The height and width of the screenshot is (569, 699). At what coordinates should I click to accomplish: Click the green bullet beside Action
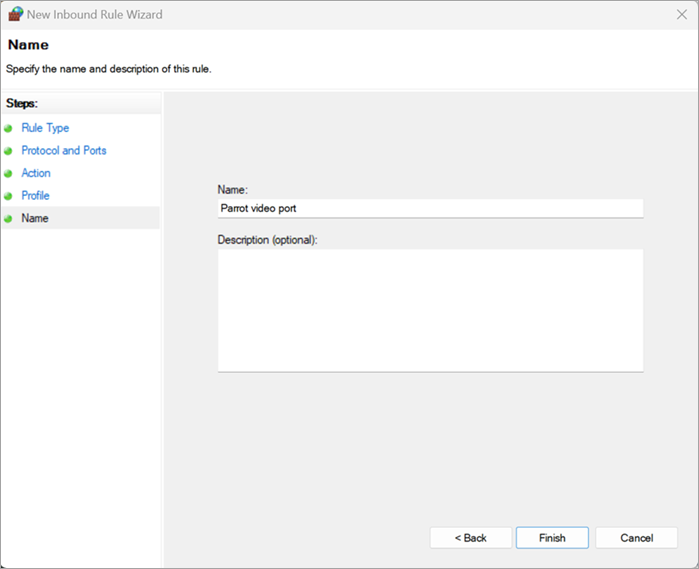[x=9, y=173]
